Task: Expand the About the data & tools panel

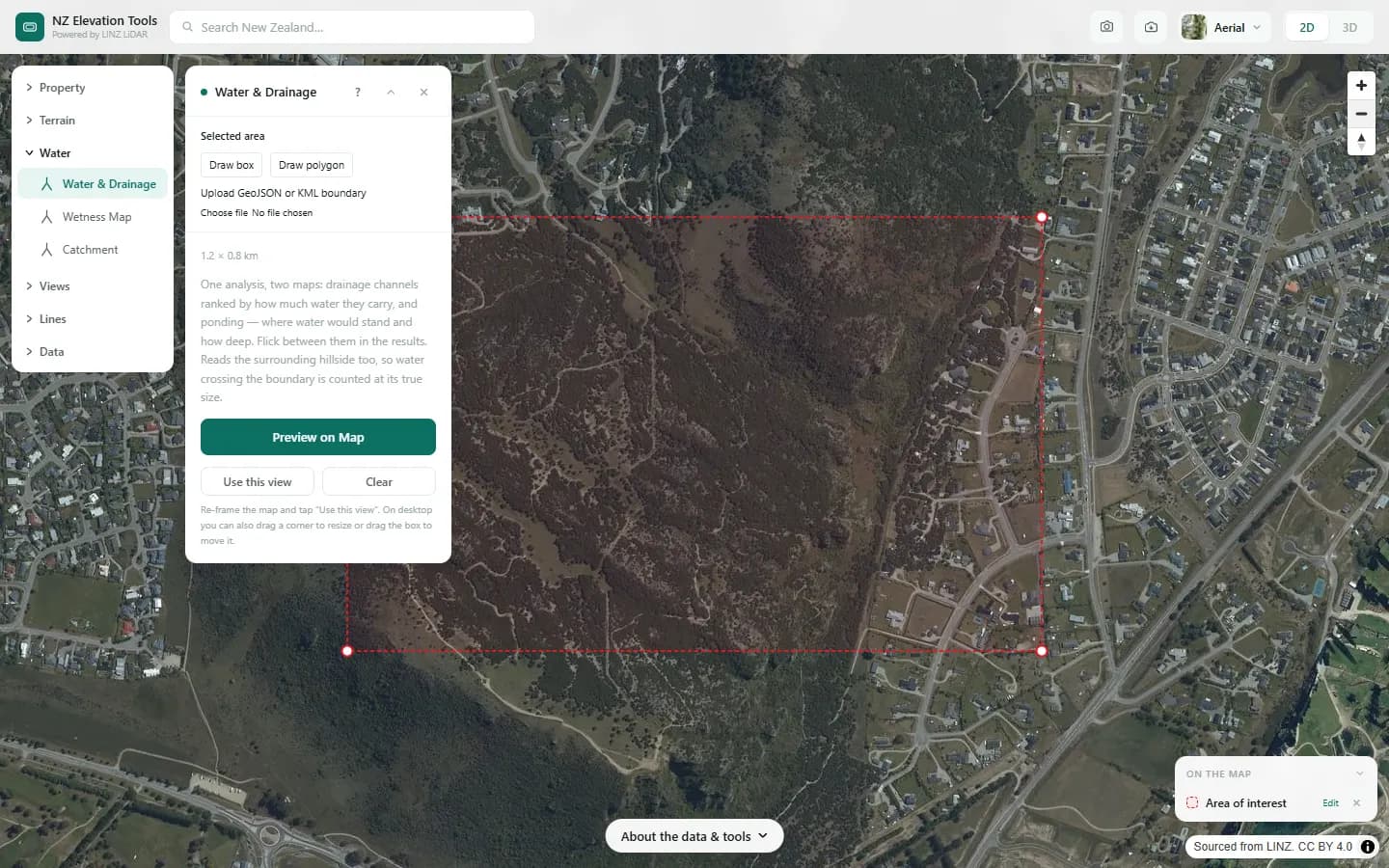Action: (x=694, y=836)
